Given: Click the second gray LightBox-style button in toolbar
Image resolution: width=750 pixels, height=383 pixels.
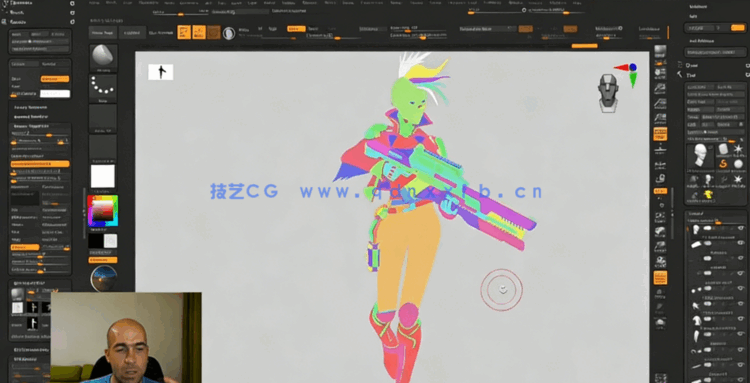Looking at the screenshot, I should pos(132,33).
